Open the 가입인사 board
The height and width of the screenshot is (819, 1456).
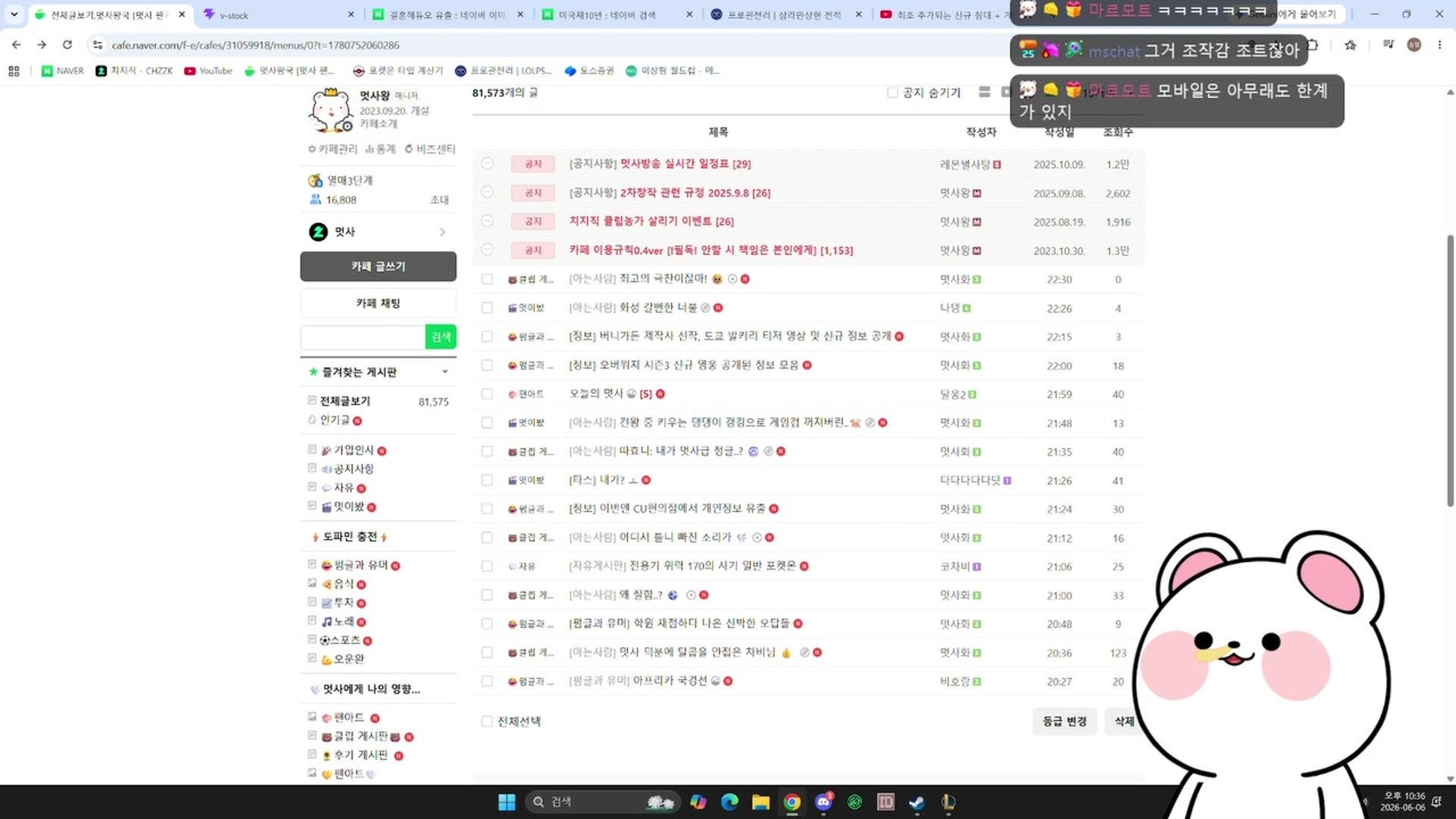click(354, 450)
